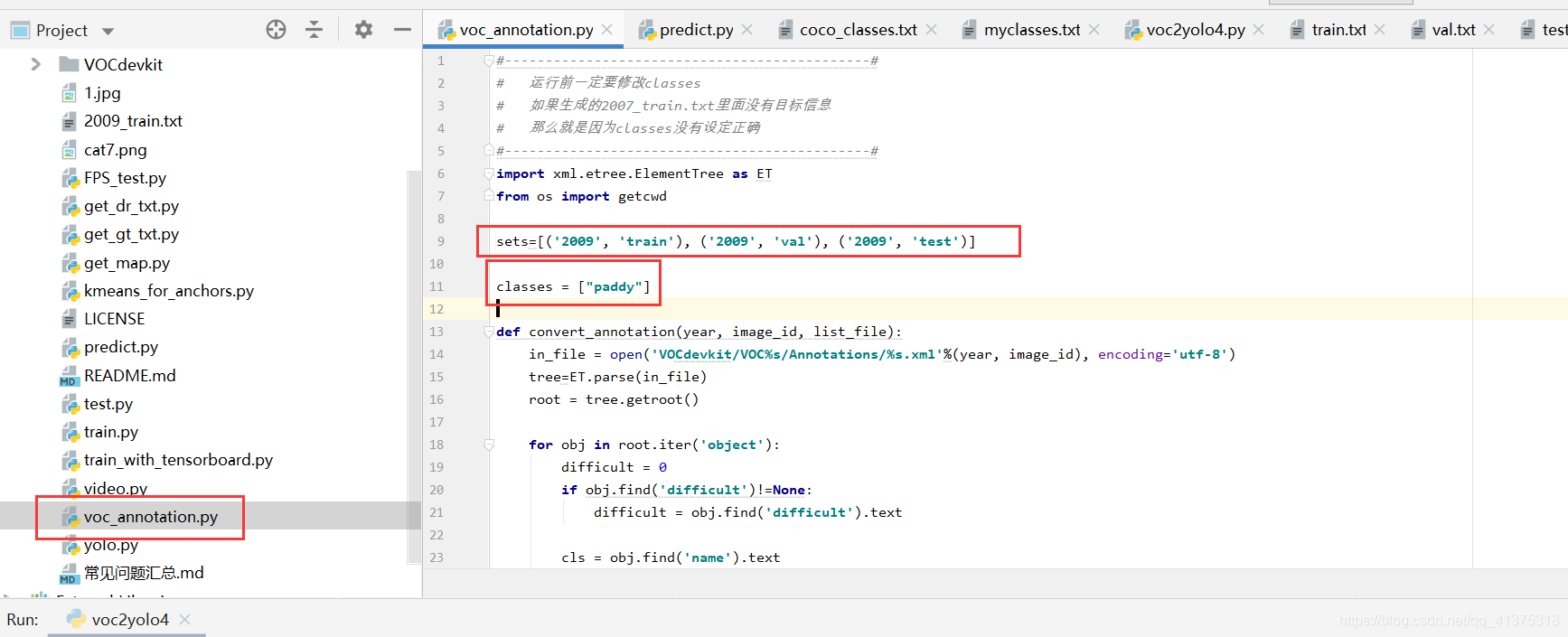The image size is (1568, 637).
Task: Open the Project view dropdown
Action: (x=108, y=31)
